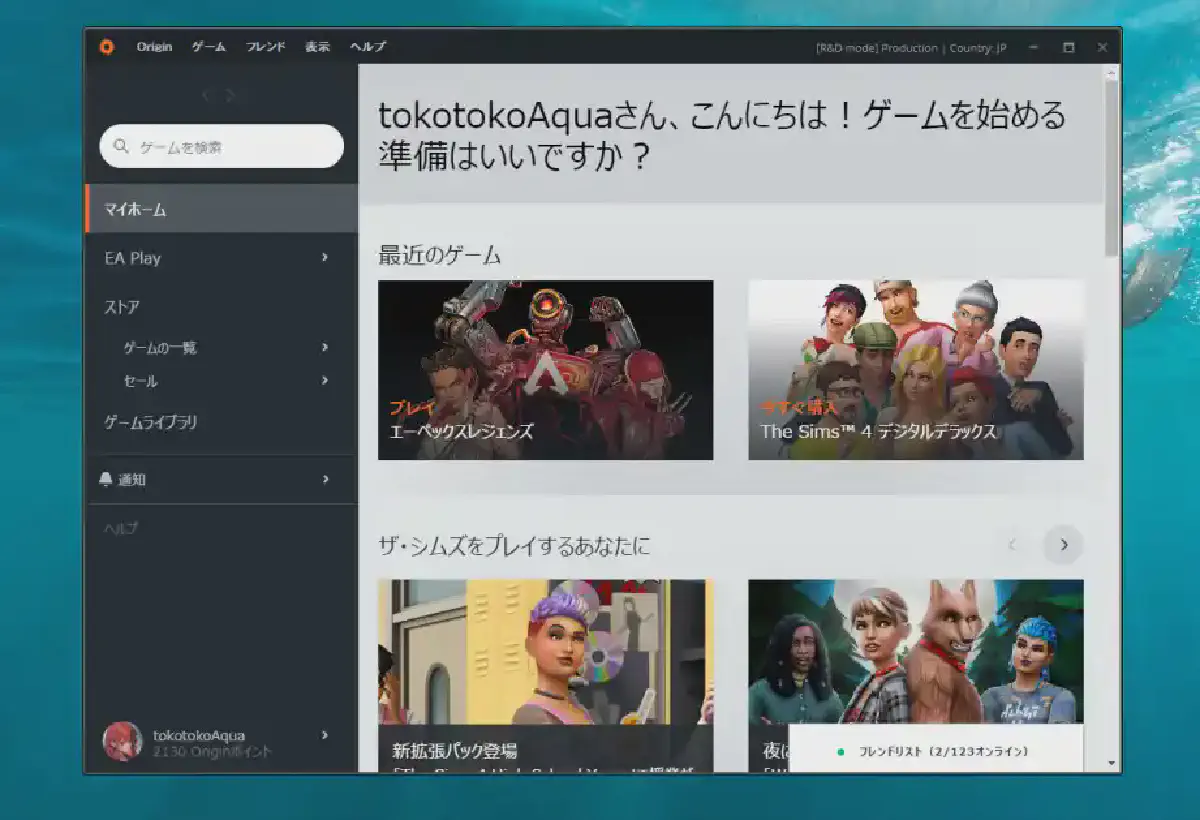This screenshot has width=1200, height=820.
Task: Click the Origin logo icon
Action: [106, 46]
